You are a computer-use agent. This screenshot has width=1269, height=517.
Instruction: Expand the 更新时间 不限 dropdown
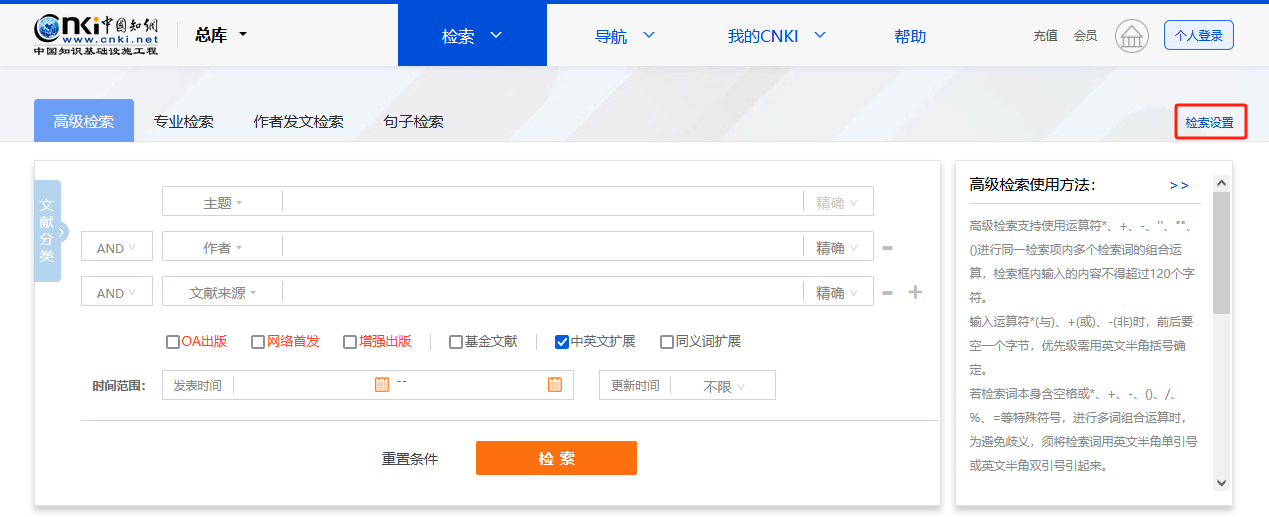click(724, 386)
